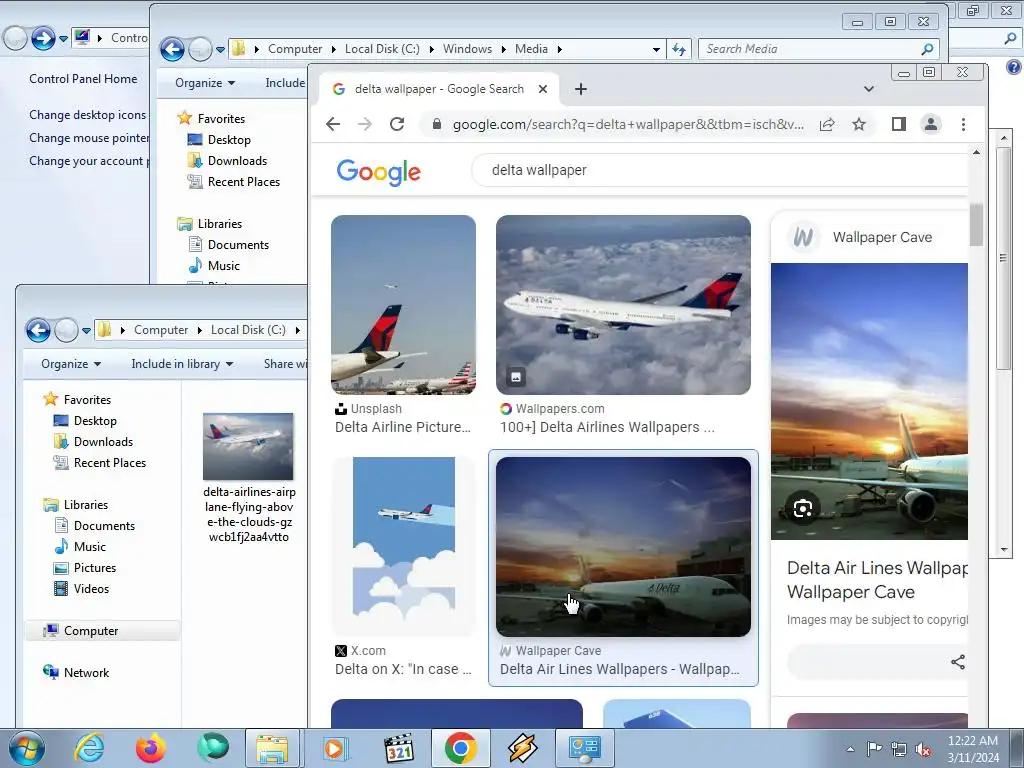Share the preview image in side panel
1024x768 pixels.
[957, 662]
